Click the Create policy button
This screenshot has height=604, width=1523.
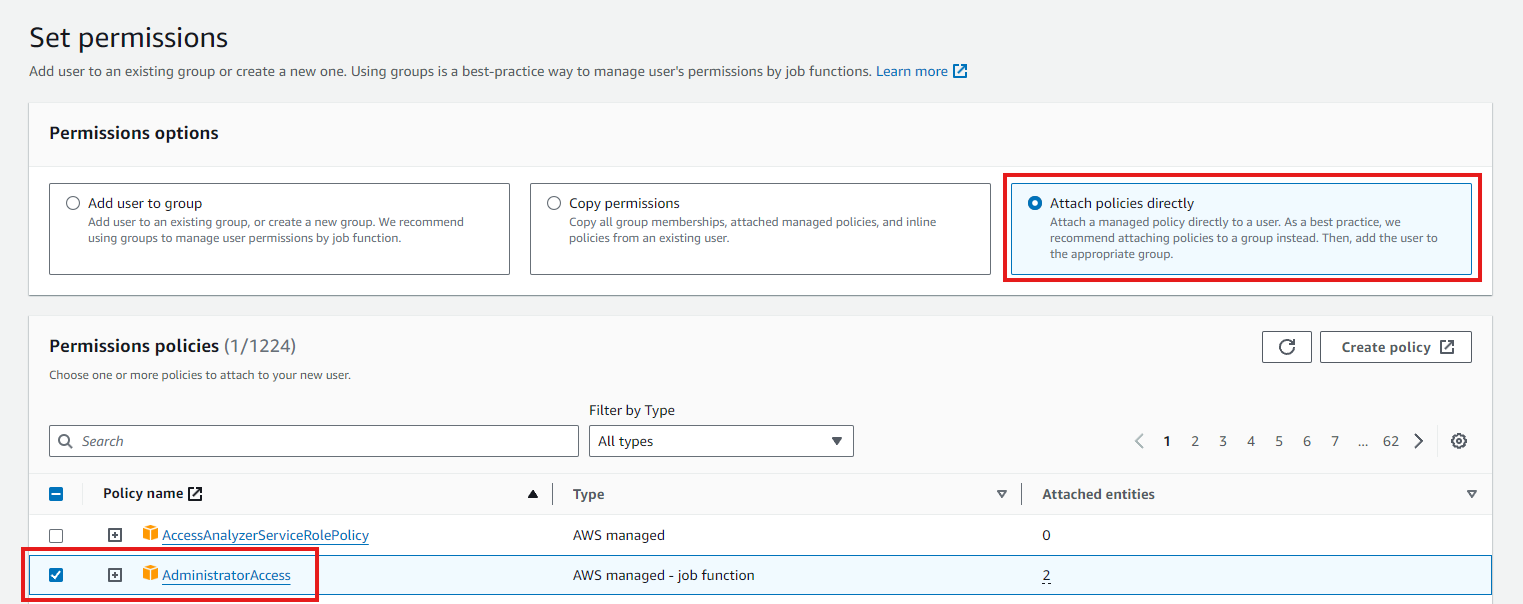[1395, 347]
